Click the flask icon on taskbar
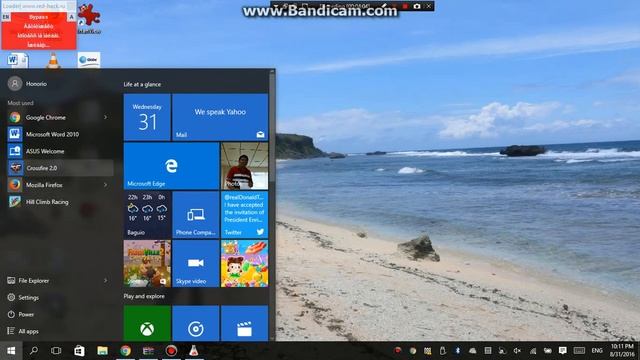640x360 pixels. (x=194, y=351)
